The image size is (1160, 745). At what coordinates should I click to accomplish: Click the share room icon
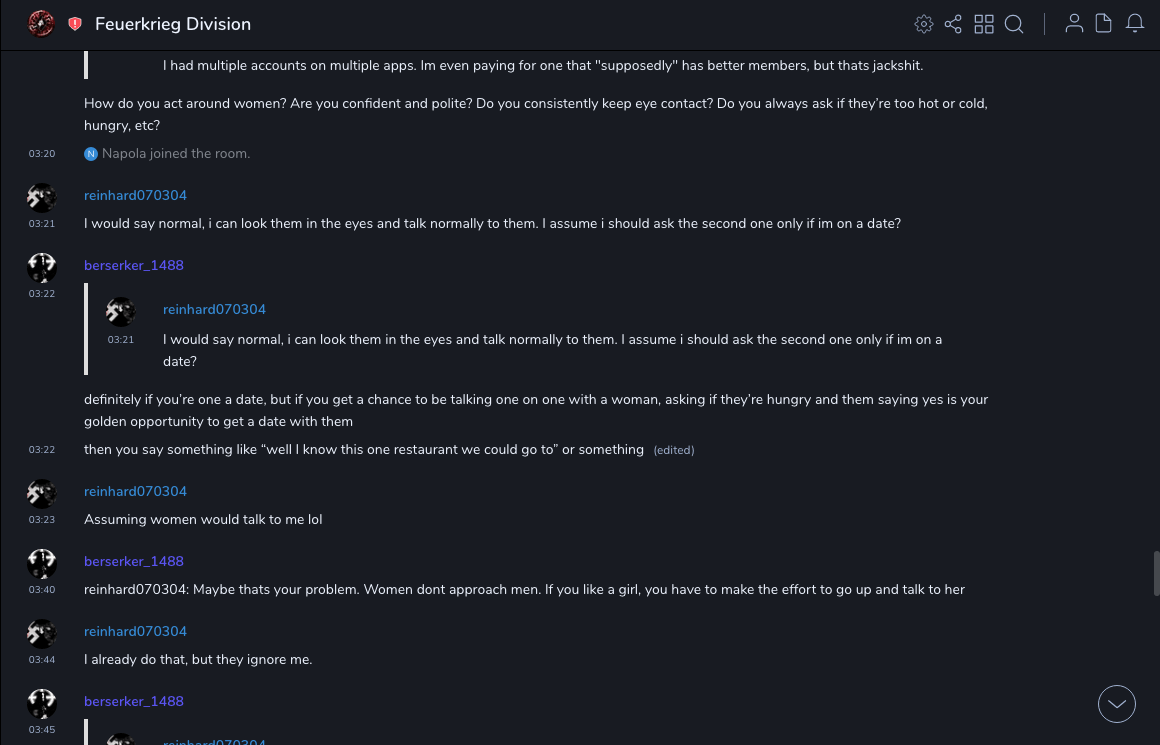[x=953, y=24]
